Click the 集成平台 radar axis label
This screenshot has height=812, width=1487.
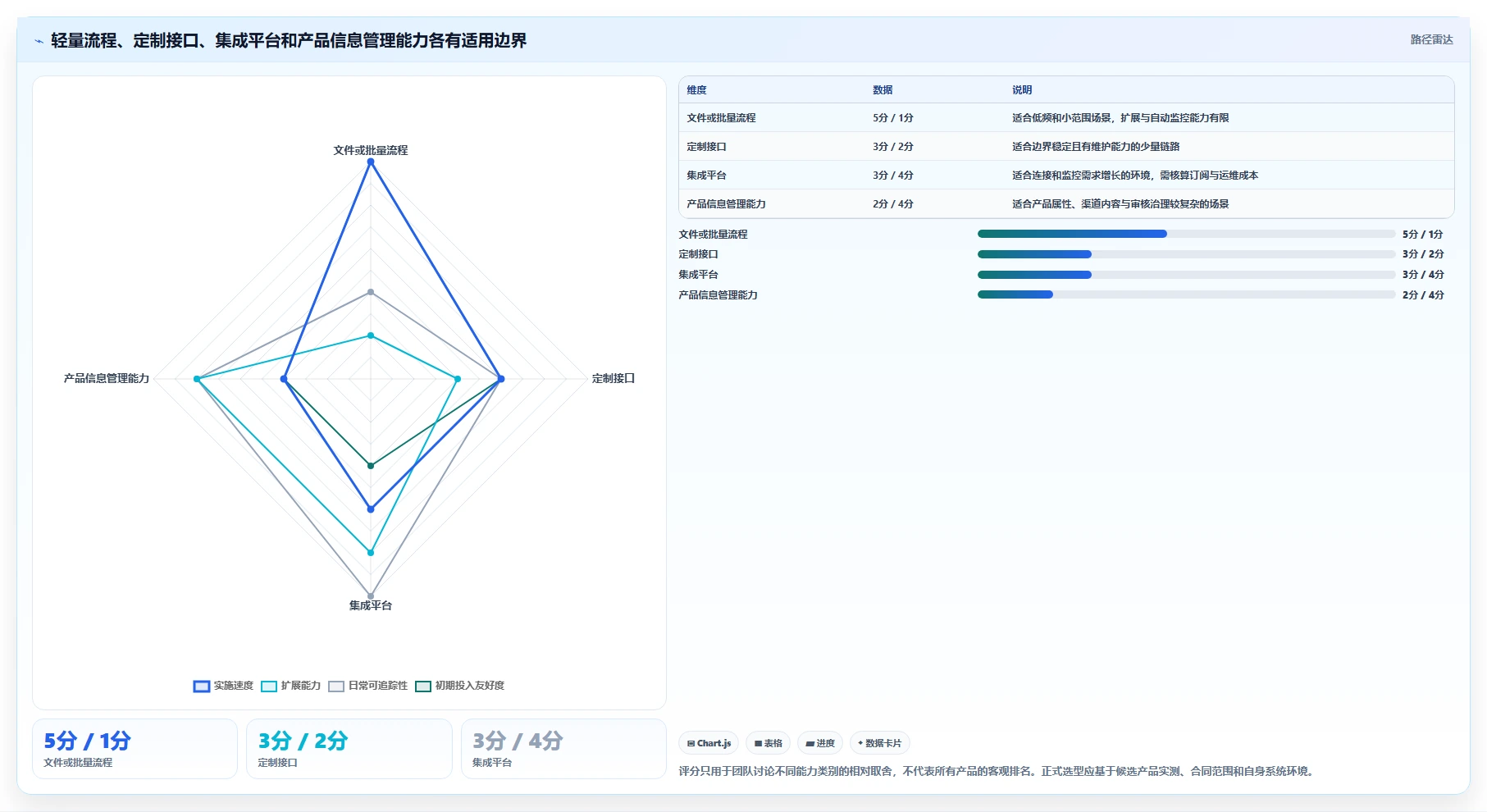(x=371, y=605)
